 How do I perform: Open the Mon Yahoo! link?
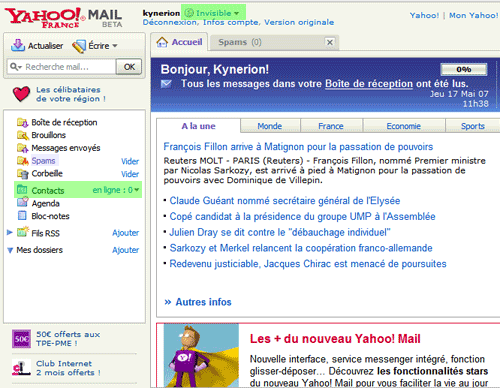[473, 15]
